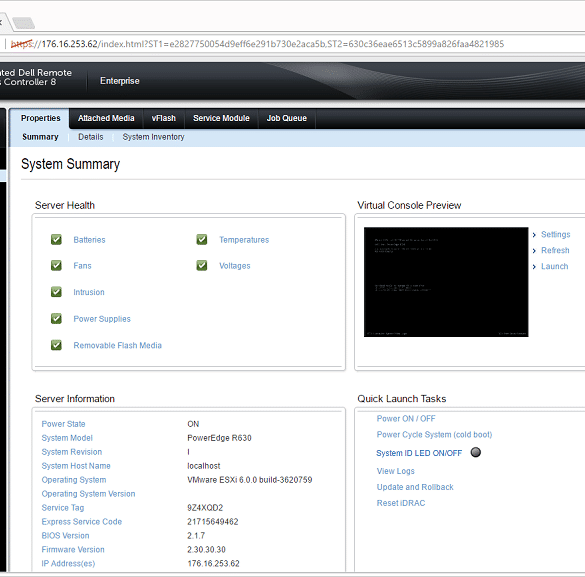Click the IP address value 176.16.253.62
Screen dimensions: 585x577
(213, 564)
